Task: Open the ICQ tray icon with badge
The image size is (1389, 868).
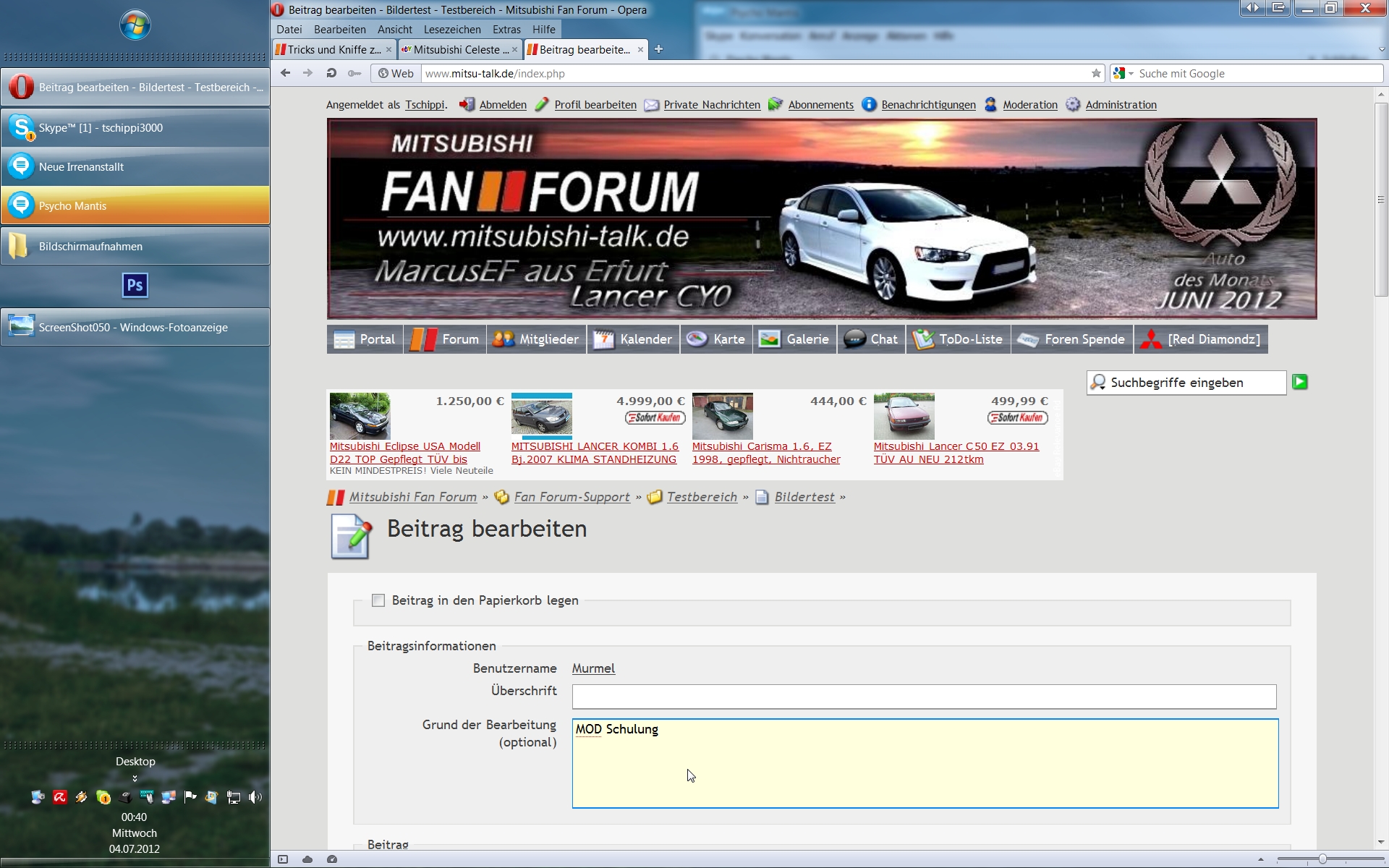Action: point(103,797)
